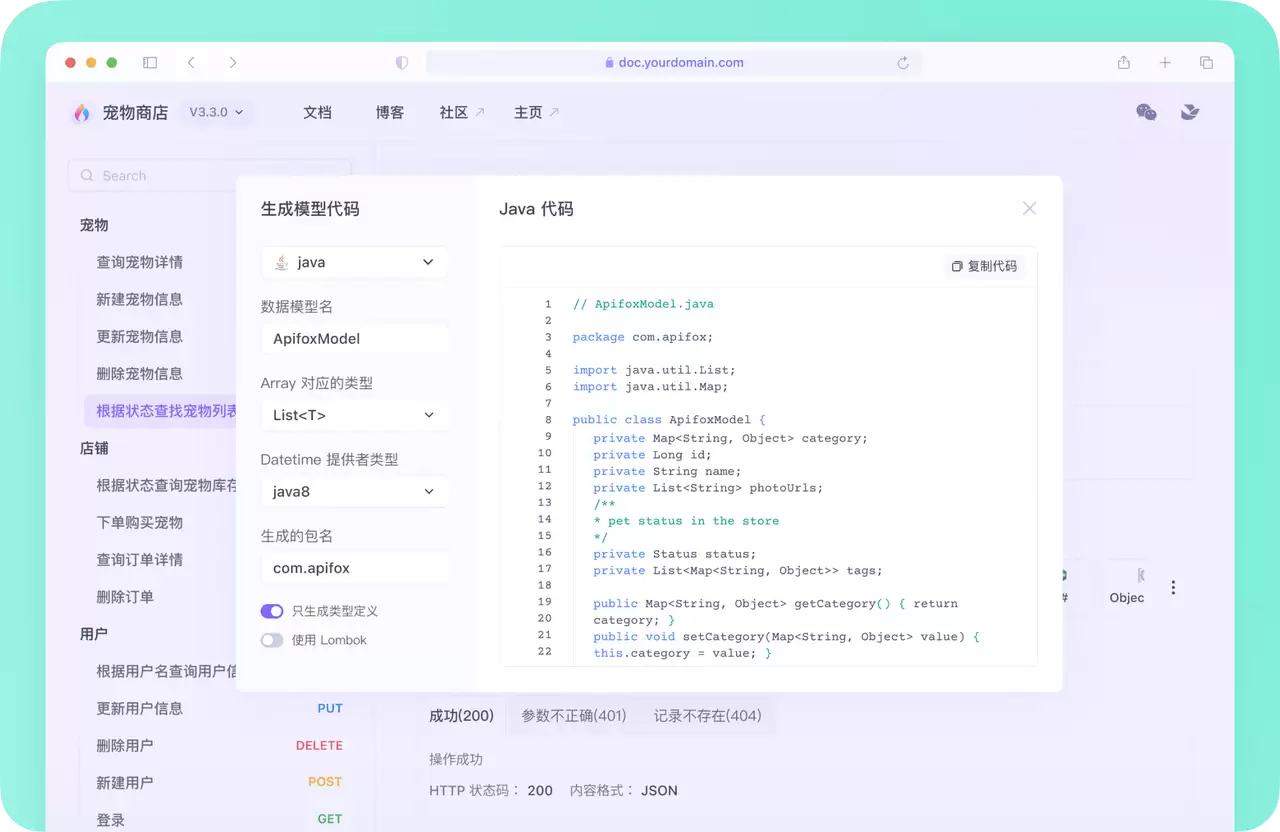Show tab overview icon in browser
The image size is (1280, 832).
(x=1206, y=62)
